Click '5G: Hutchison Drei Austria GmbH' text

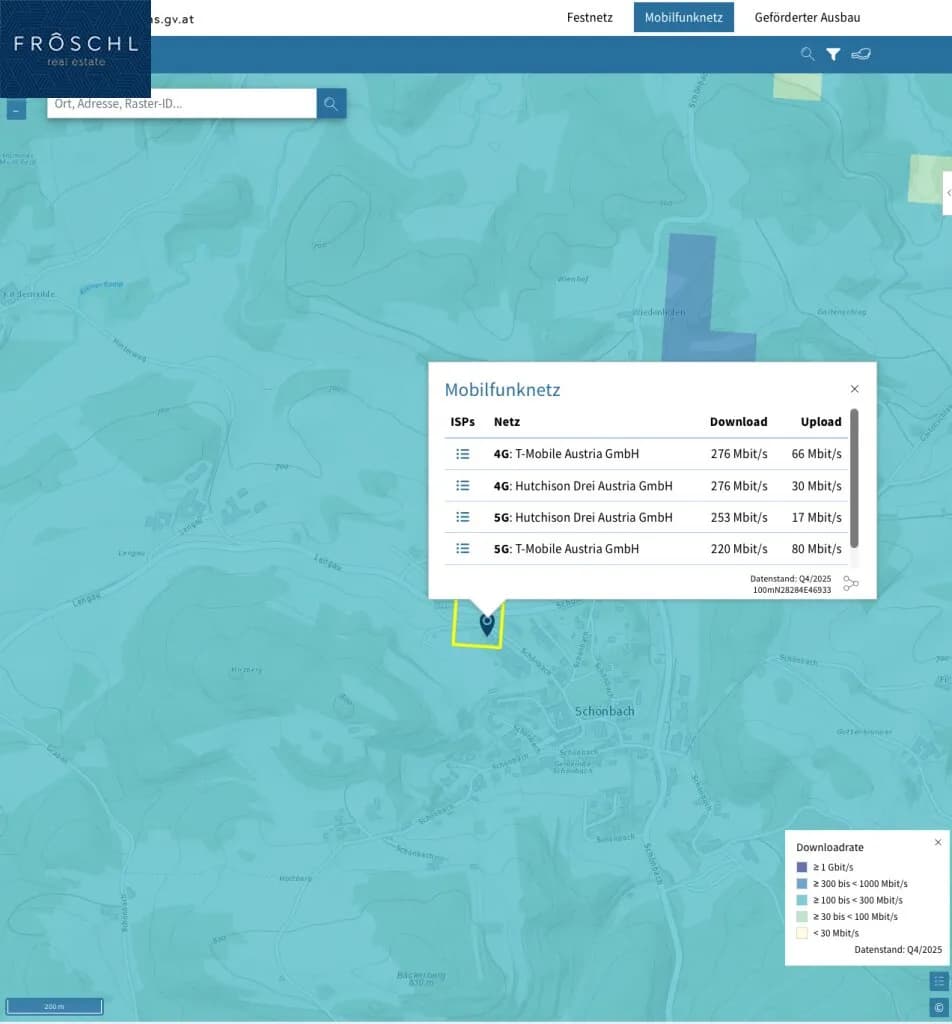pyautogui.click(x=583, y=517)
